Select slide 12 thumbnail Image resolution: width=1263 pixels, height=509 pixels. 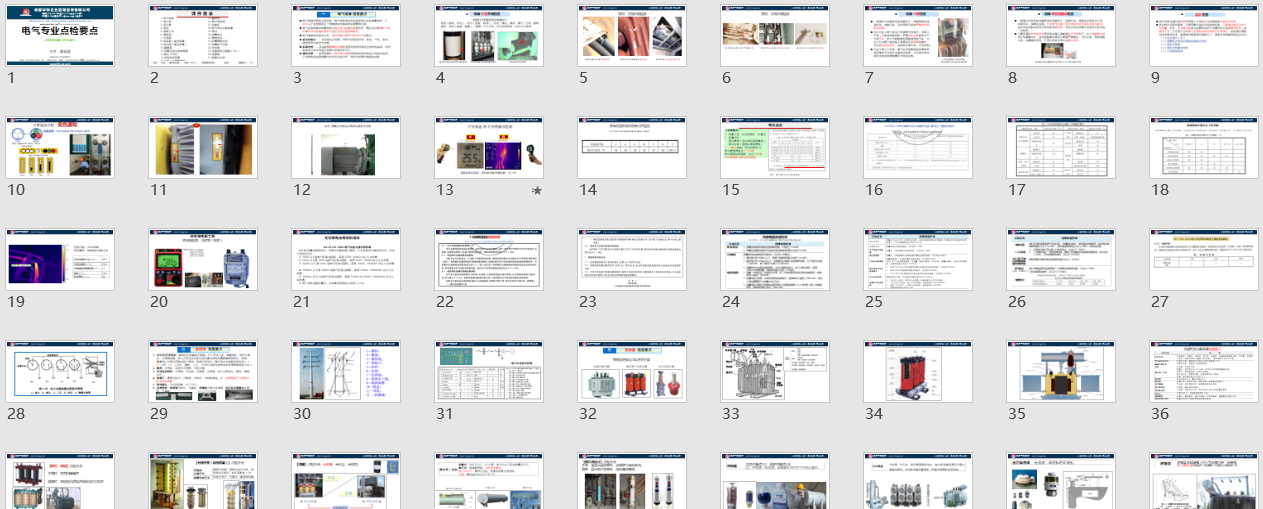pos(346,148)
